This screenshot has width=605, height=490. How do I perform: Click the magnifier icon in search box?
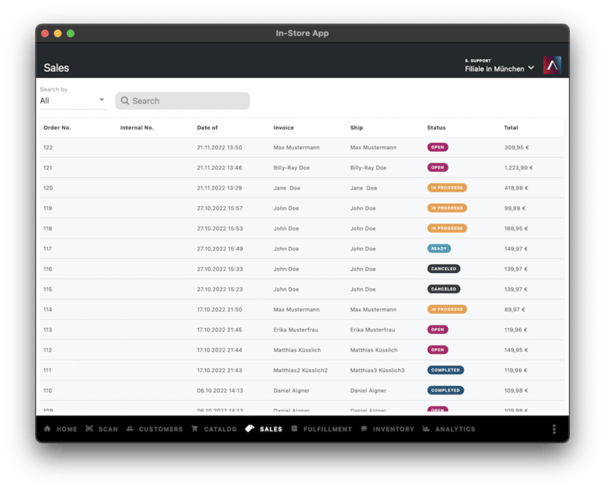(125, 101)
